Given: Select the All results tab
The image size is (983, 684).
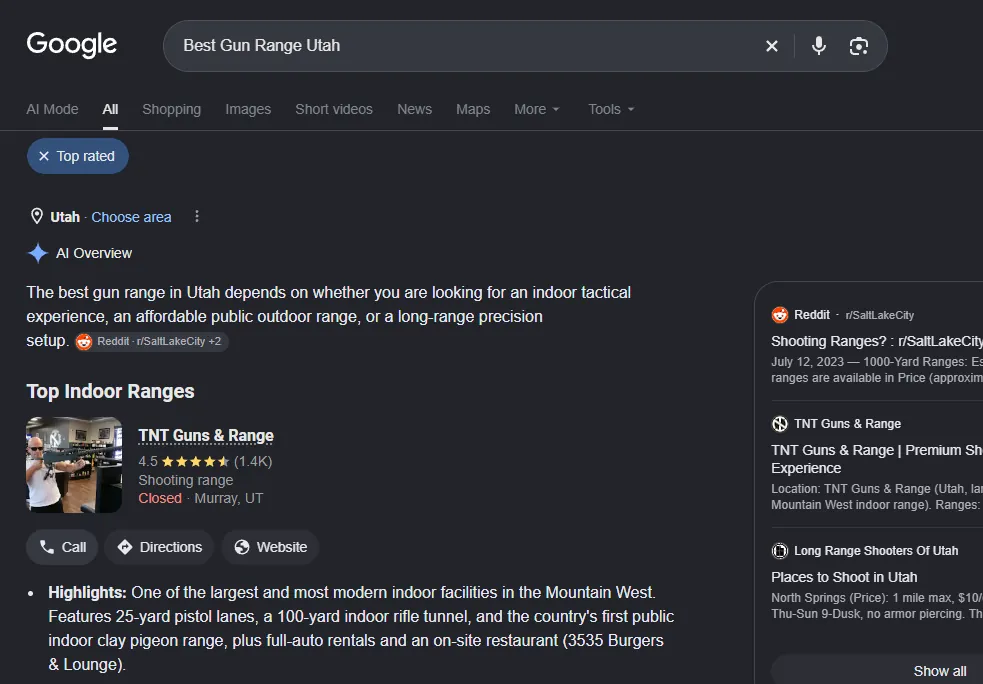Looking at the screenshot, I should click(110, 109).
